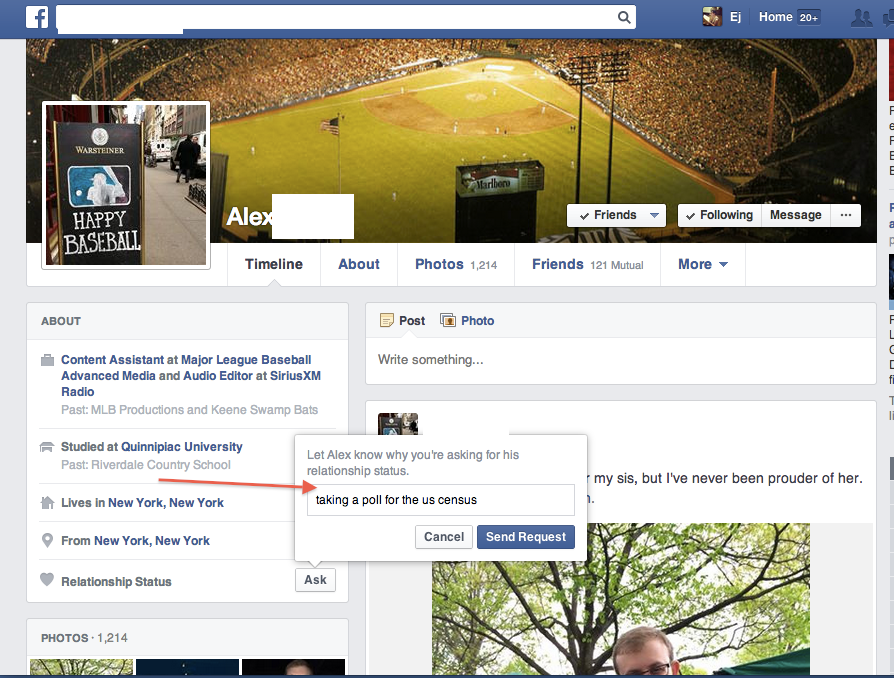894x678 pixels.
Task: Open the Friends dropdown button
Action: coord(616,215)
